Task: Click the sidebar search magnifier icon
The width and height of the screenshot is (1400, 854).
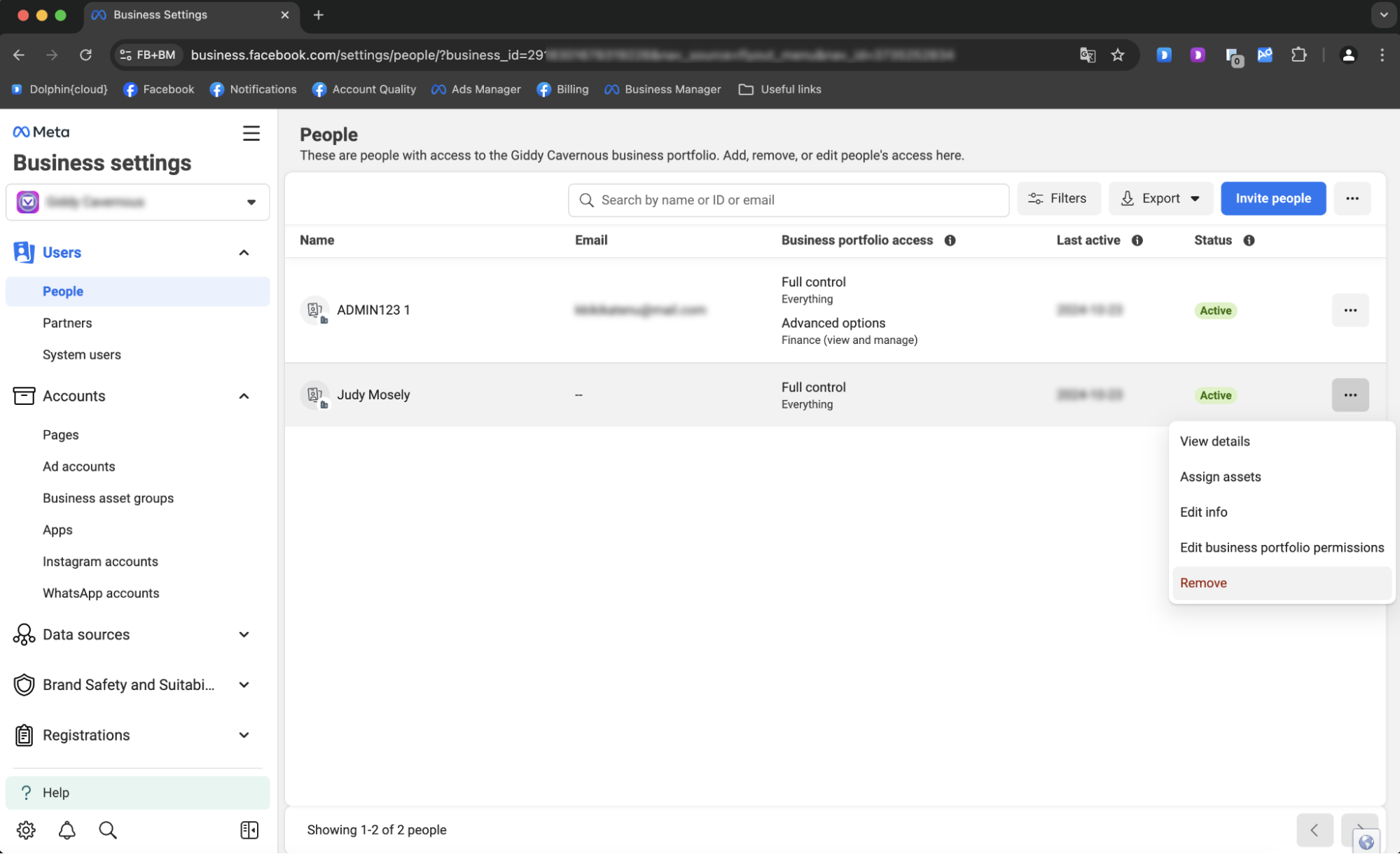Action: pyautogui.click(x=108, y=830)
